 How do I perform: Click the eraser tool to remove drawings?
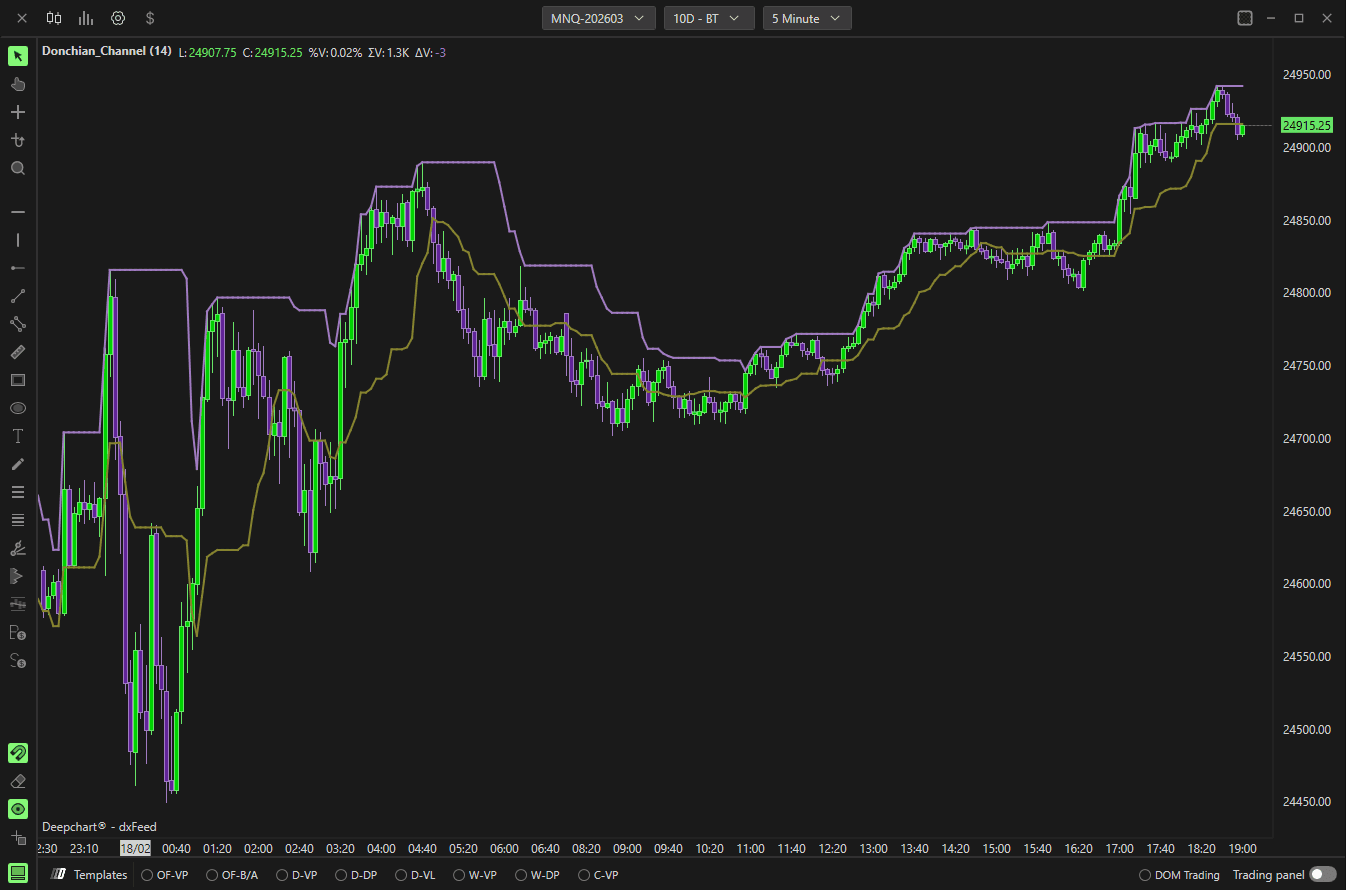(x=18, y=781)
